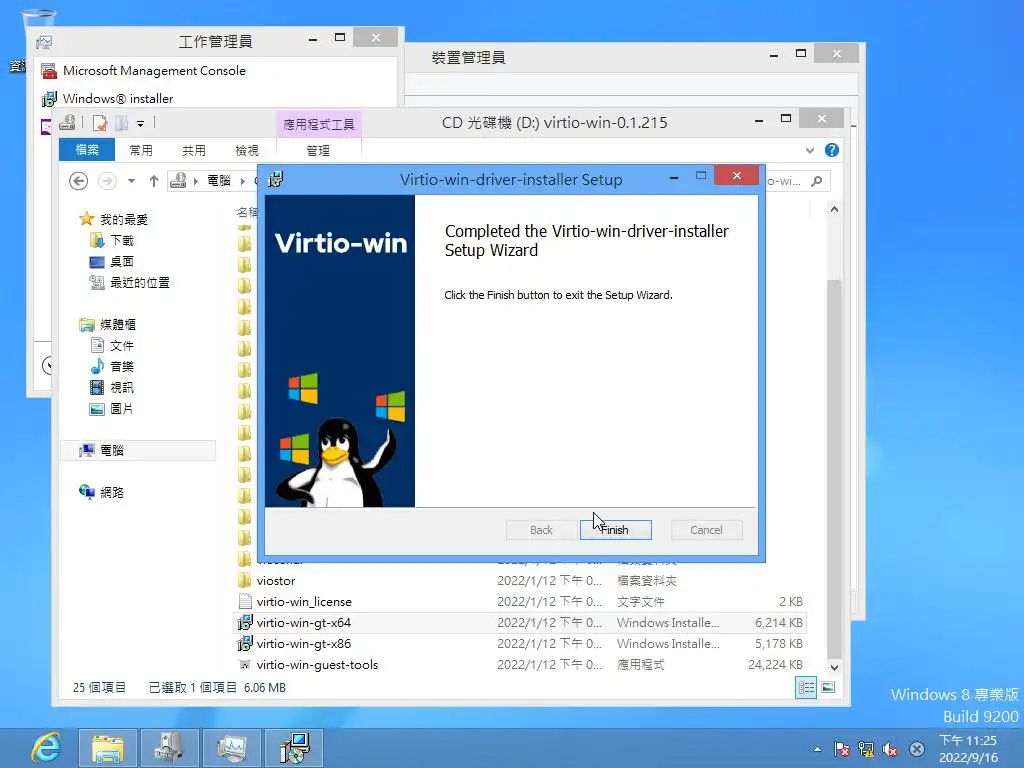This screenshot has height=768, width=1024.
Task: Open the 管理 ribbon tab
Action: pos(318,151)
